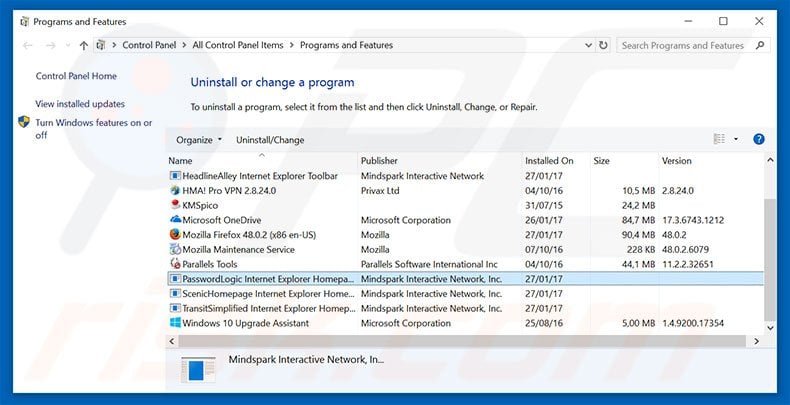Select HeadlineAlley Internet Explorer Toolbar row

(x=465, y=176)
